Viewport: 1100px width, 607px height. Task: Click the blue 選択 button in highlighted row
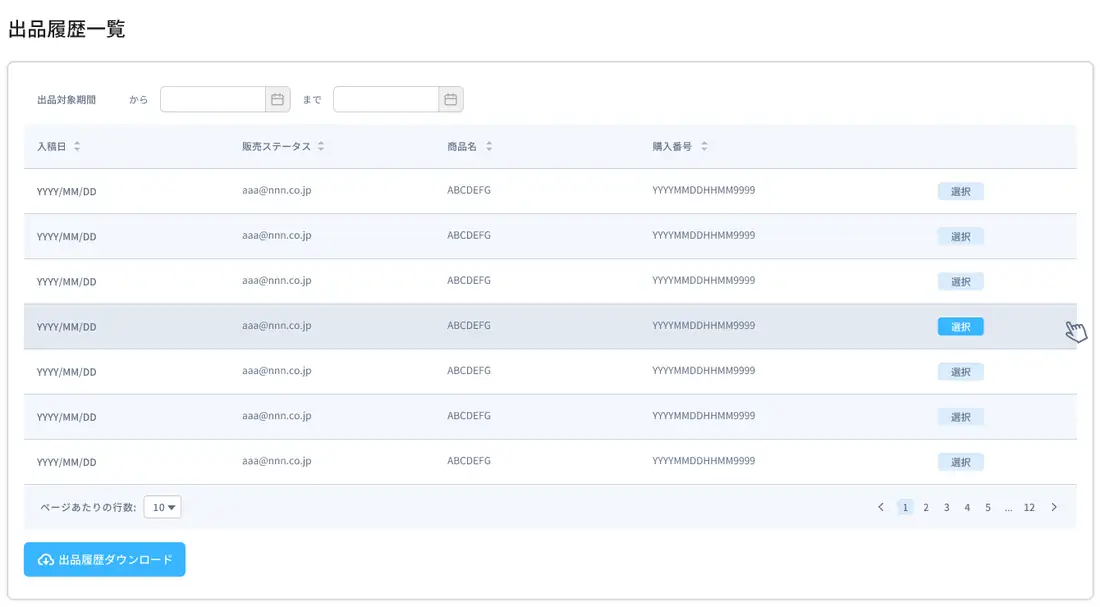click(x=960, y=327)
